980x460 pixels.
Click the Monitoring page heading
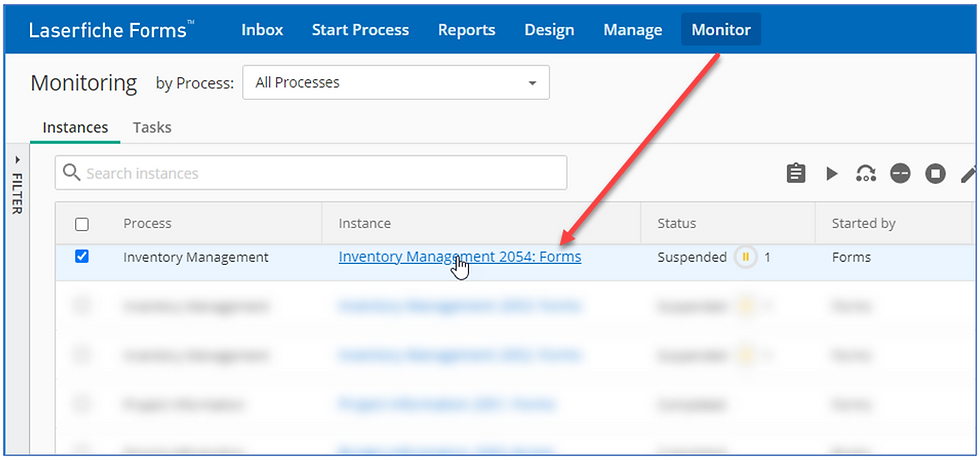[x=84, y=82]
